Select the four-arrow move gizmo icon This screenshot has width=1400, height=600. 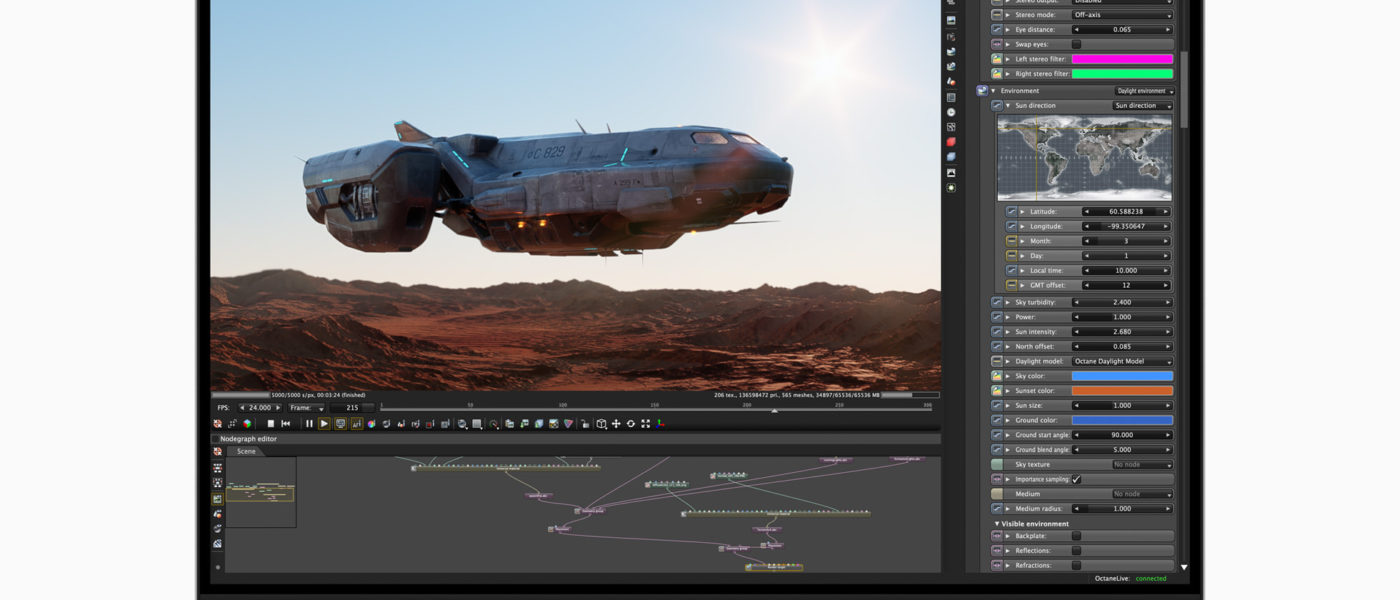[x=616, y=424]
